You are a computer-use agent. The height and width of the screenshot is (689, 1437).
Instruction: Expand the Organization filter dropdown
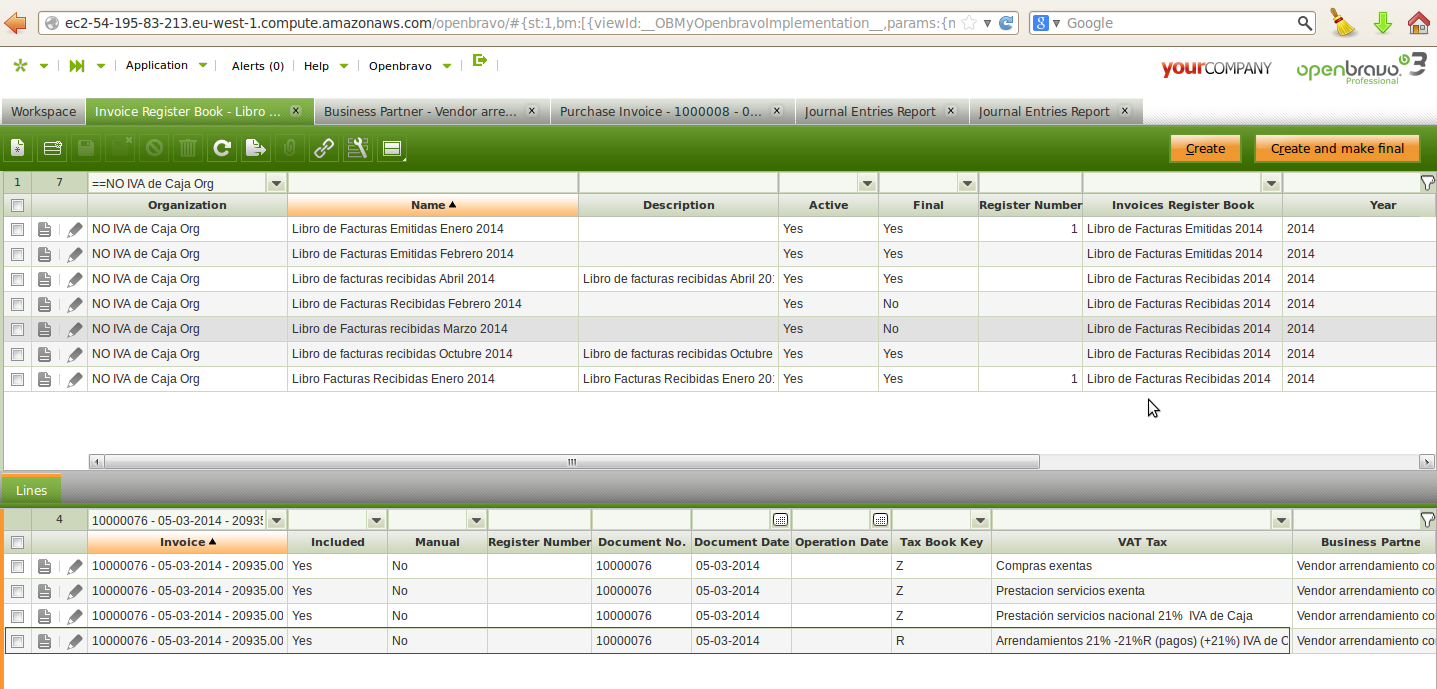click(275, 184)
